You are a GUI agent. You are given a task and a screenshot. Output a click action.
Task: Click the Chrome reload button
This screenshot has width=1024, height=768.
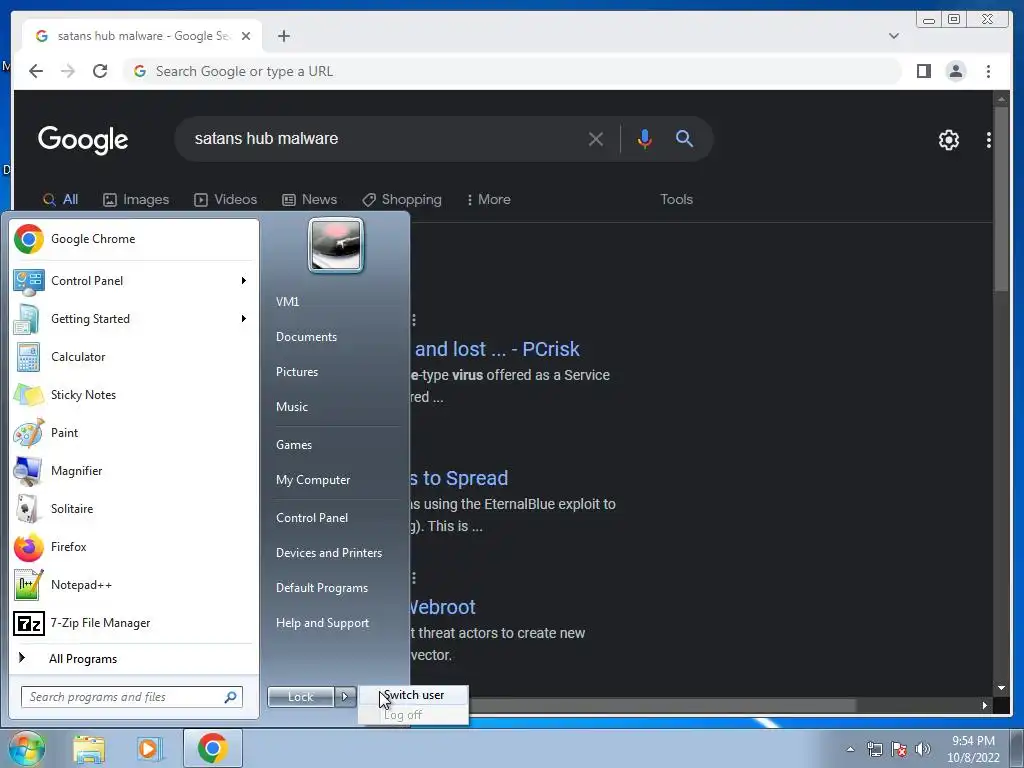(x=100, y=71)
